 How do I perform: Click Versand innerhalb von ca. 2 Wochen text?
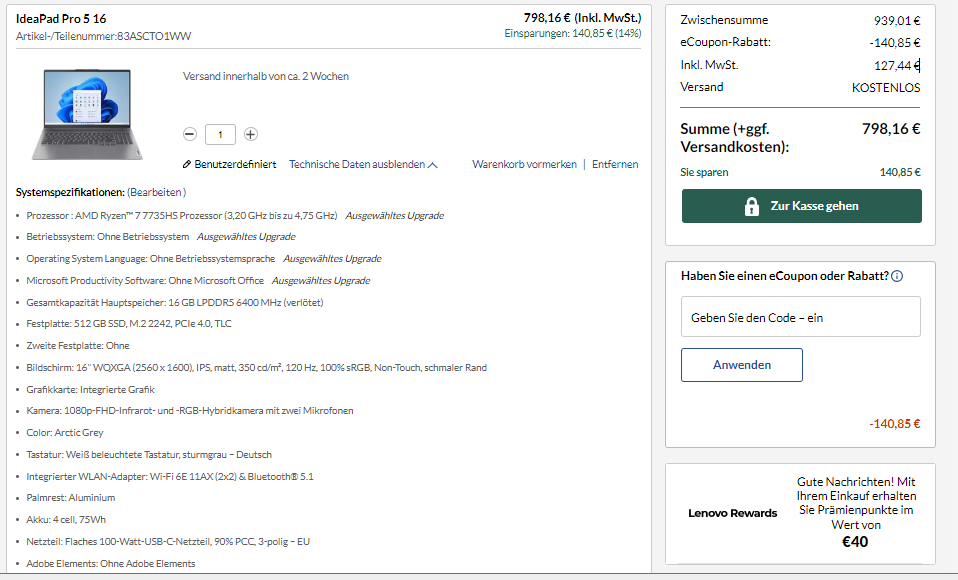tap(266, 76)
